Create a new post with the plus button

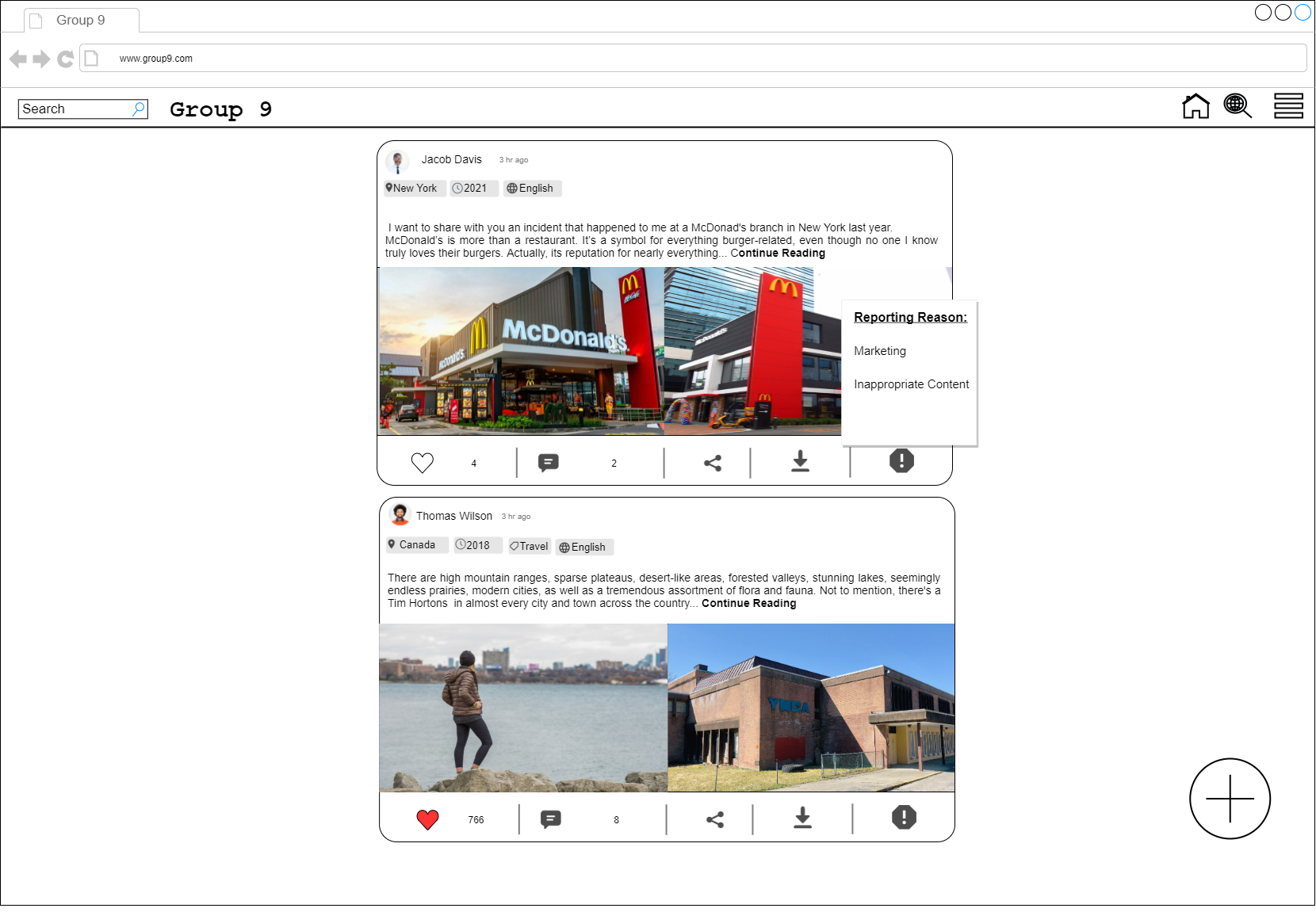coord(1230,799)
